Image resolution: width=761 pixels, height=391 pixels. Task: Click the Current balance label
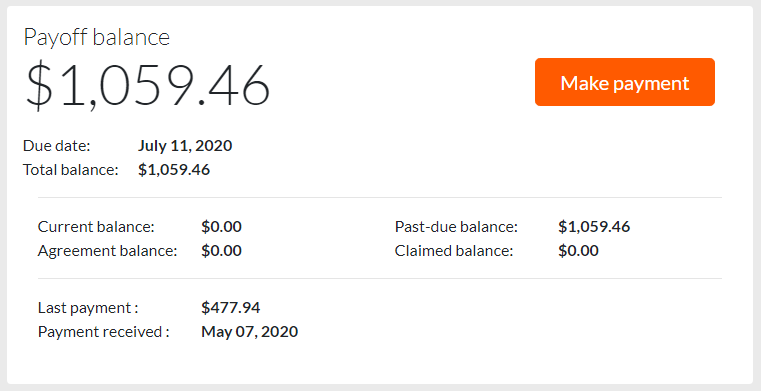pyautogui.click(x=96, y=227)
